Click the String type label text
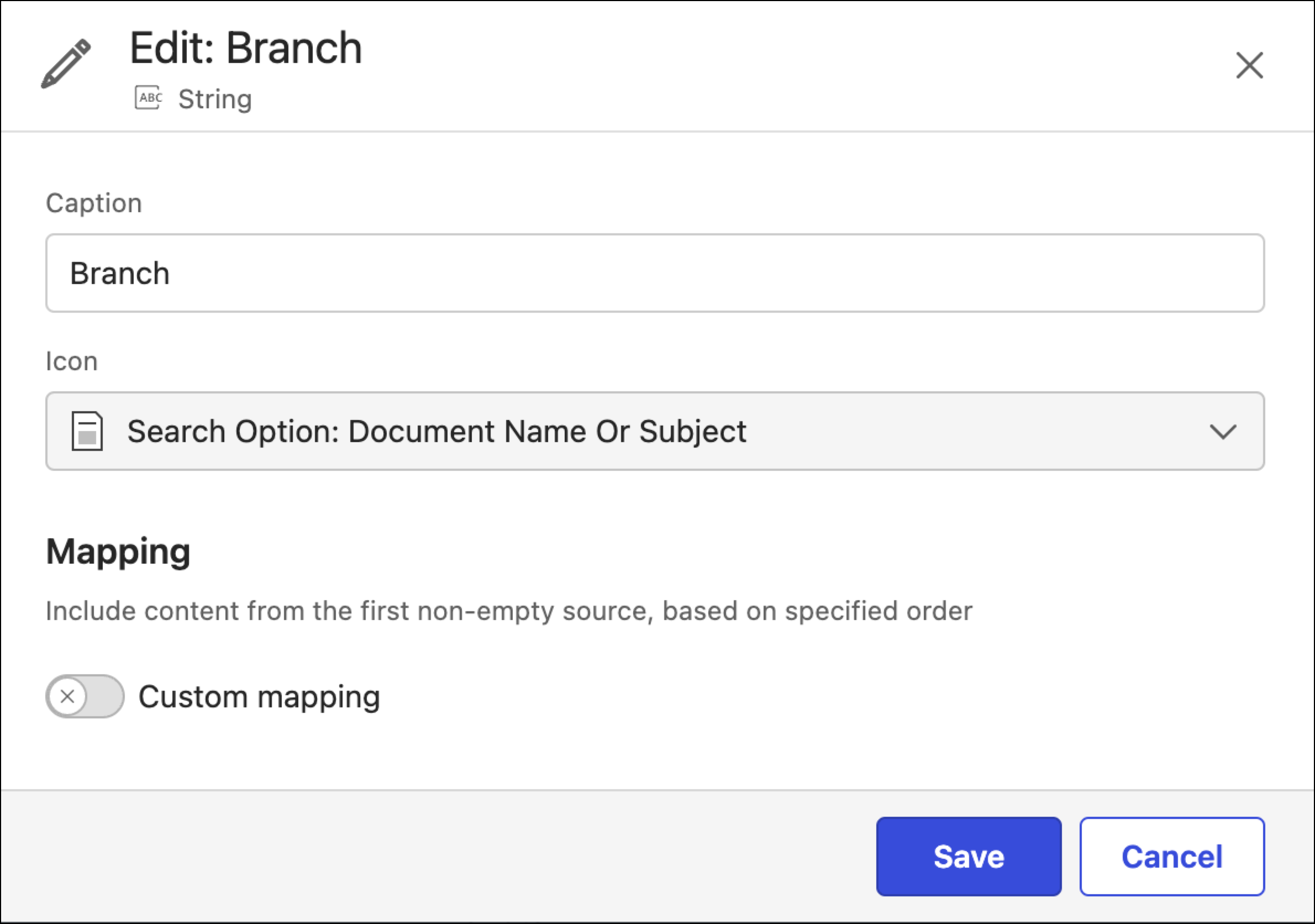The height and width of the screenshot is (924, 1315). pos(215,99)
